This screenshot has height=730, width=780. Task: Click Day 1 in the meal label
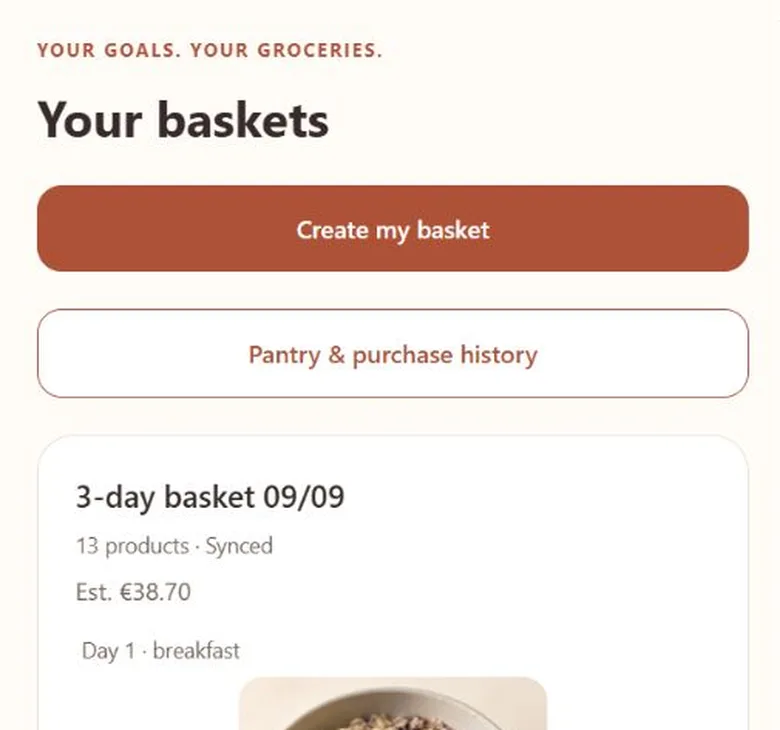point(108,651)
